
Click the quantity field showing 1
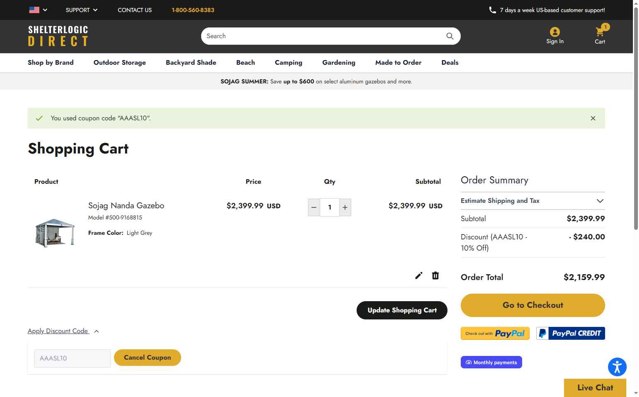(x=329, y=207)
